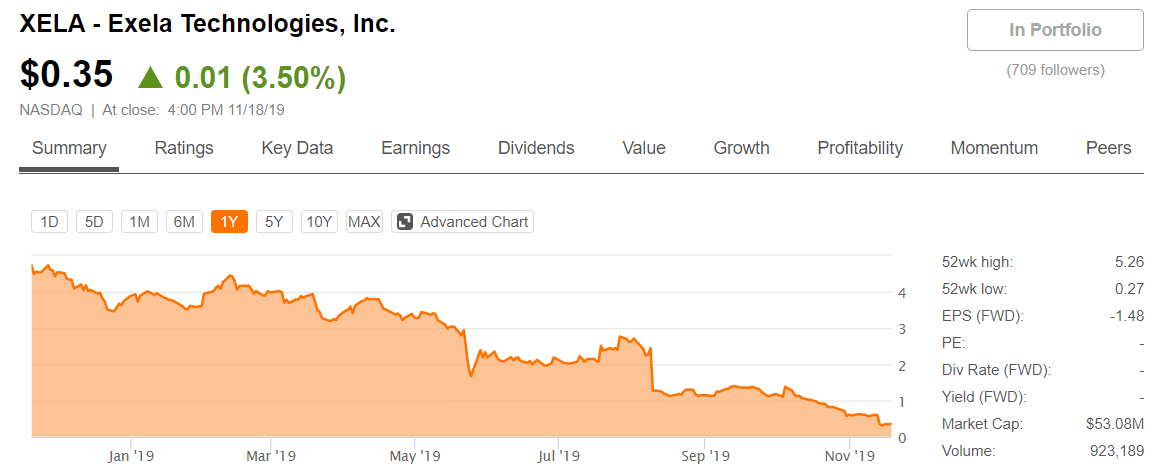Select the 5D chart range
The width and height of the screenshot is (1161, 475).
(94, 222)
